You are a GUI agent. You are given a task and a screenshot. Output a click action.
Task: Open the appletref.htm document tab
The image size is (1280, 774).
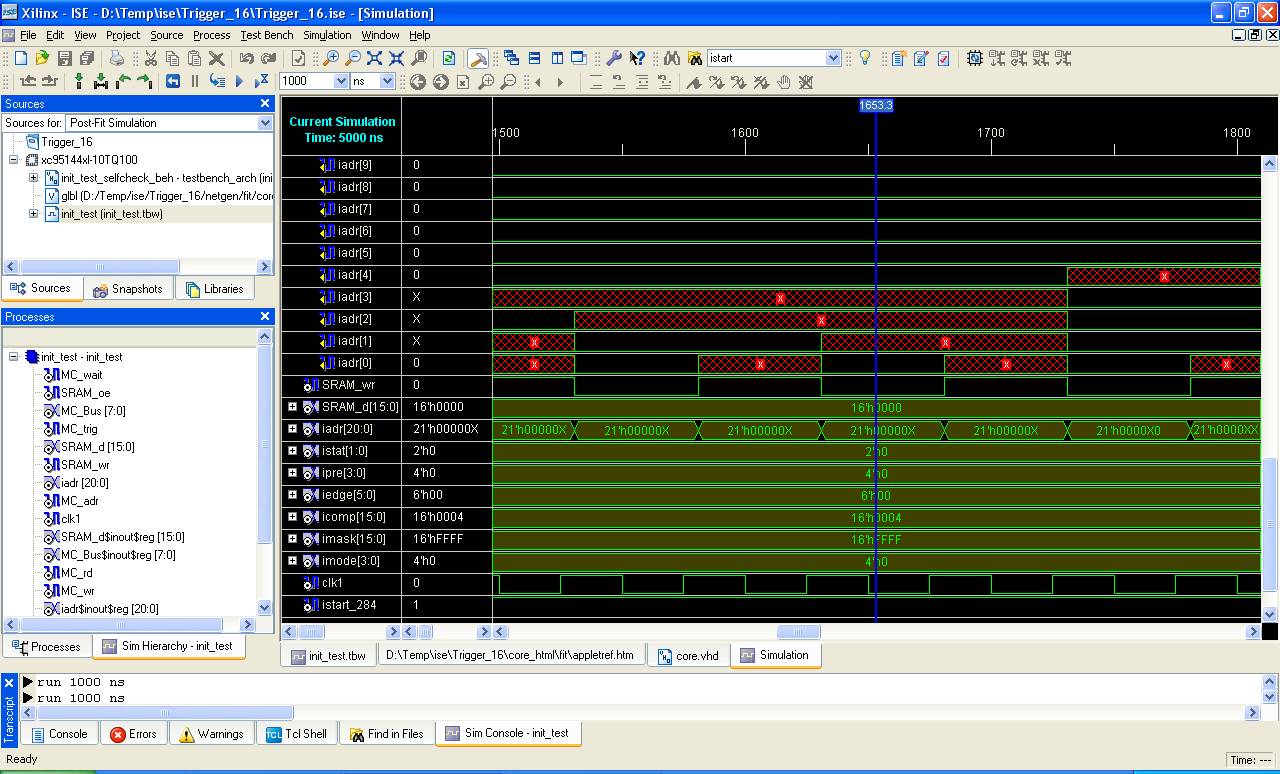pyautogui.click(x=510, y=656)
